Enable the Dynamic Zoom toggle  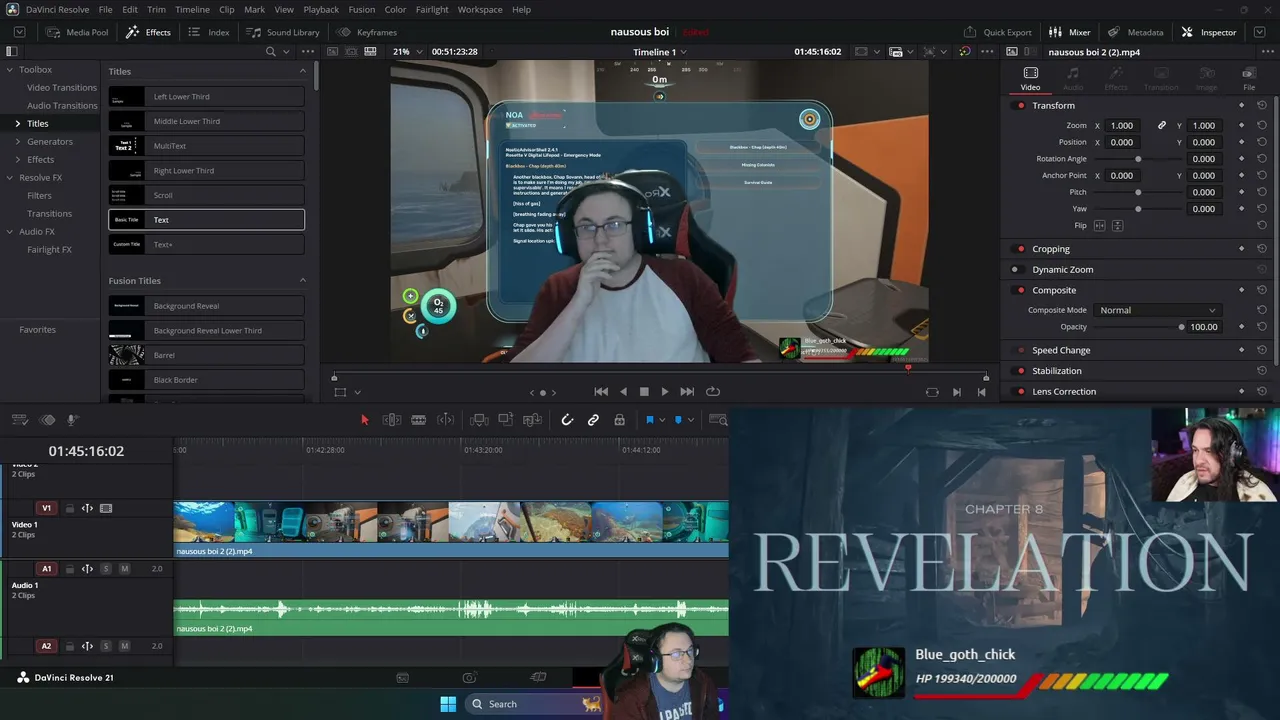(1016, 270)
